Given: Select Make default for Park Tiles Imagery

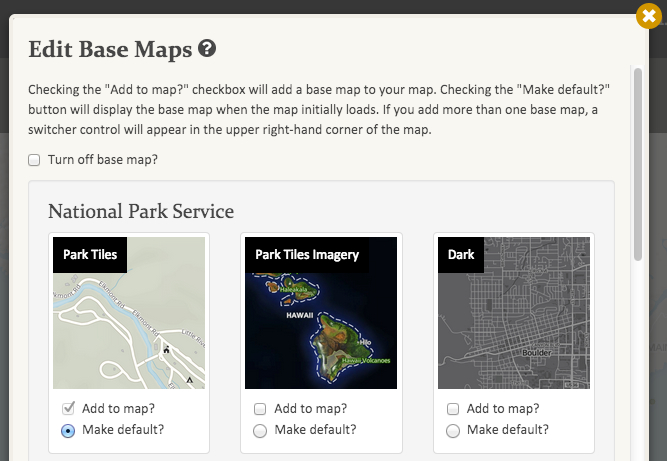Looking at the screenshot, I should coord(260,431).
